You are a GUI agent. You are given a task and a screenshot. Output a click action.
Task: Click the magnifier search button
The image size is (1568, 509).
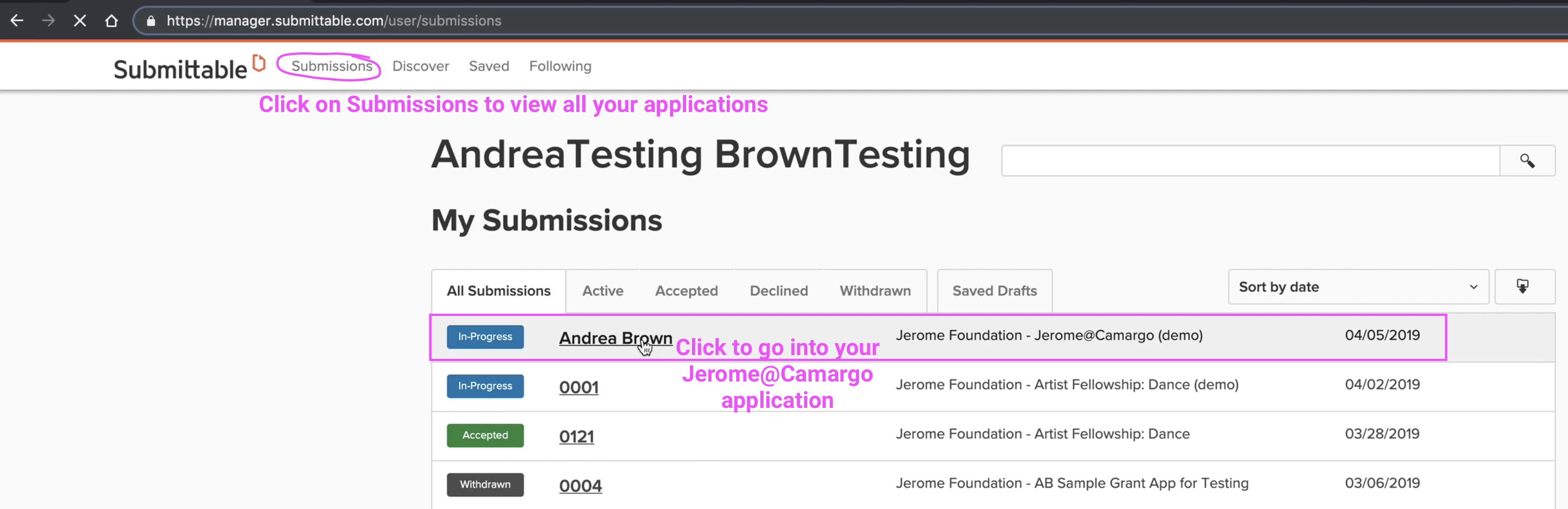pyautogui.click(x=1527, y=161)
